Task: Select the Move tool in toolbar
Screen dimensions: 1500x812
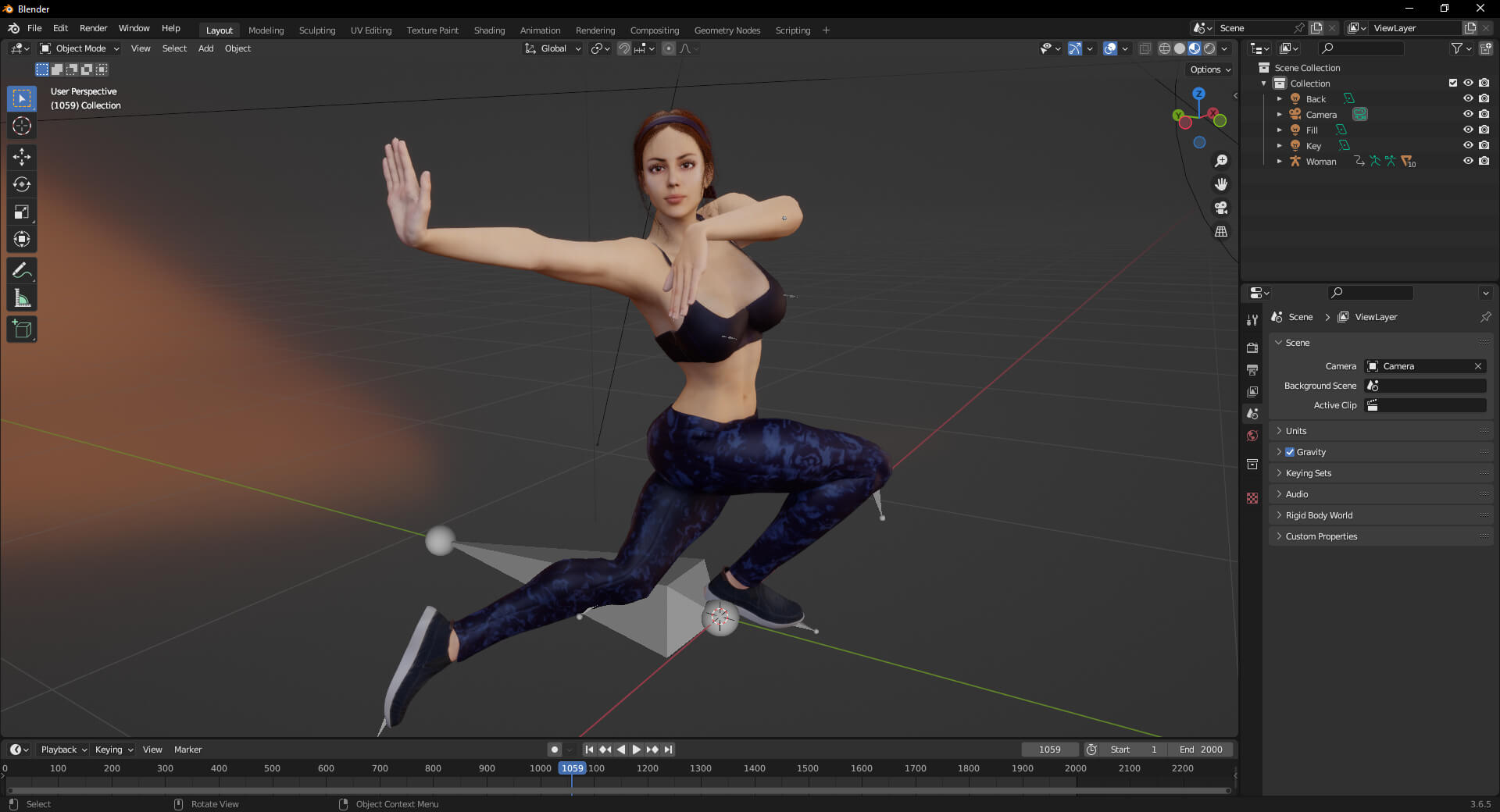Action: (22, 157)
